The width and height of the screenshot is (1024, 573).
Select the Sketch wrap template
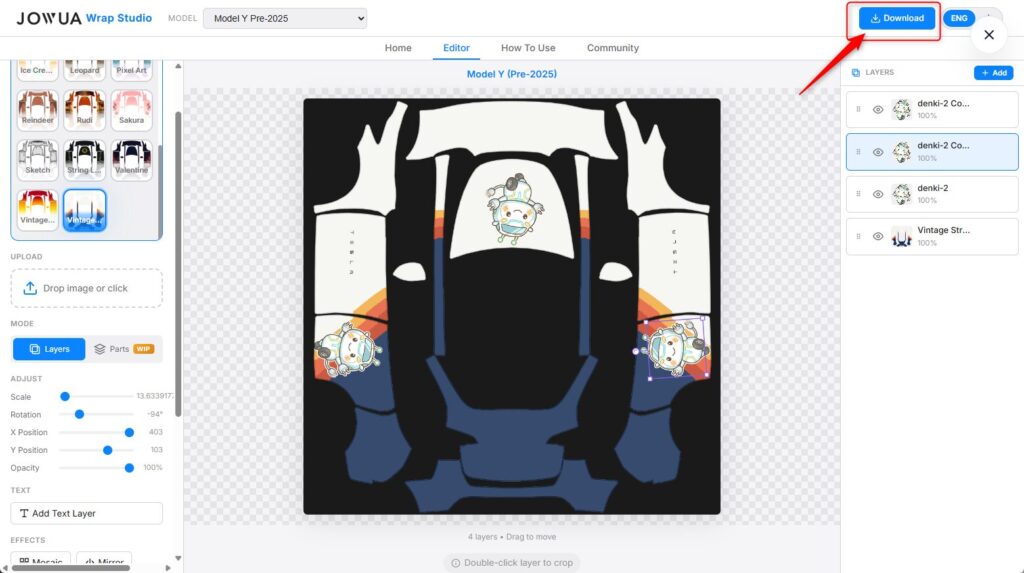pyautogui.click(x=38, y=158)
